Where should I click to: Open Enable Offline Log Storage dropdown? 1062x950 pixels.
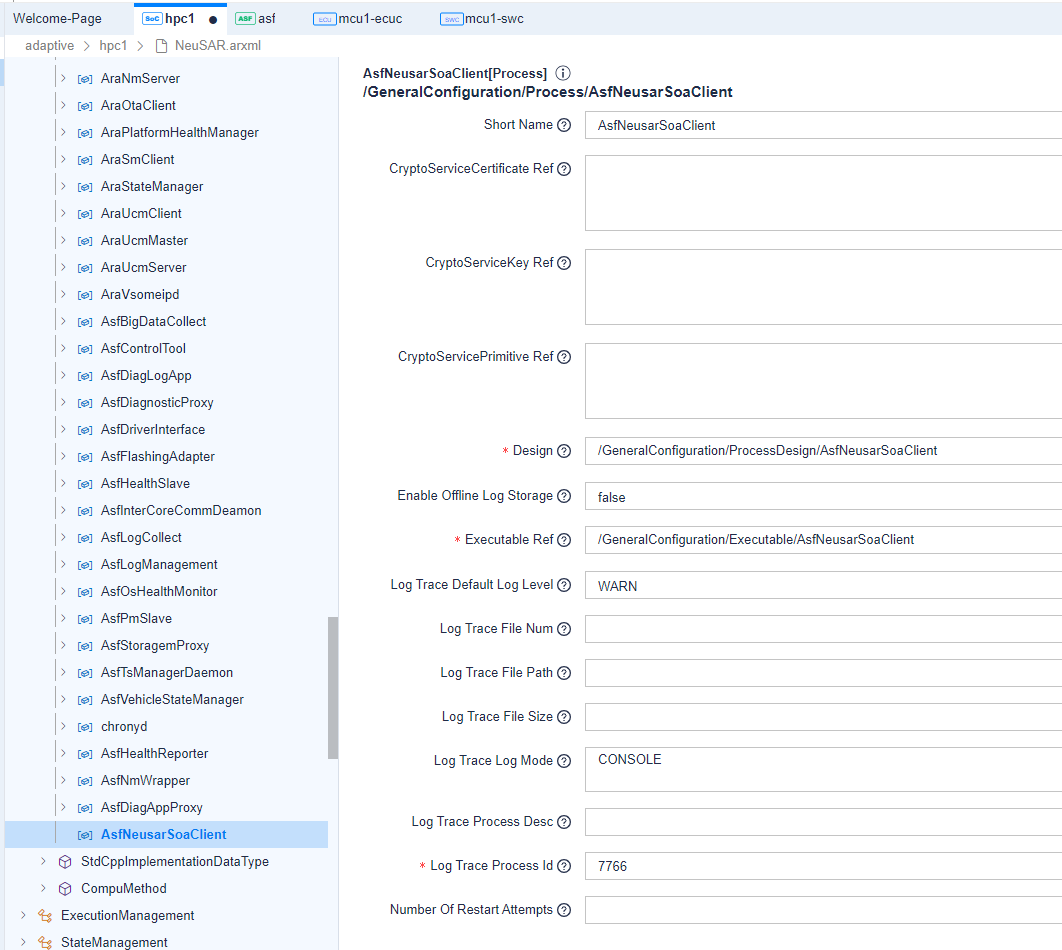pyautogui.click(x=822, y=496)
